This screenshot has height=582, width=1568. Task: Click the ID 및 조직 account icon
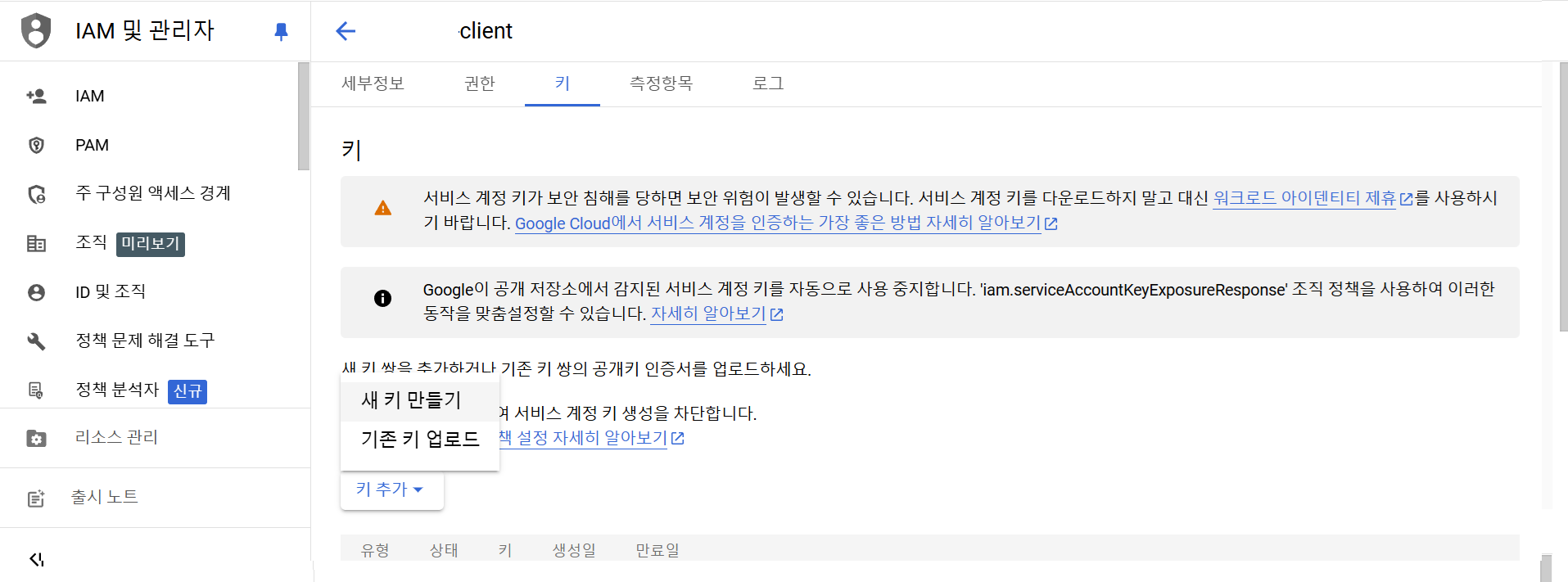tap(36, 292)
